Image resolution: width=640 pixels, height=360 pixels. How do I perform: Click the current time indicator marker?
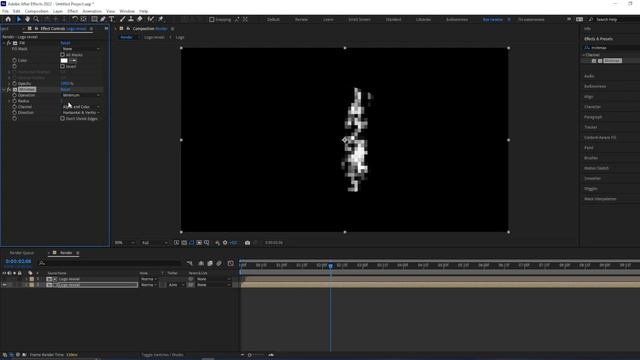[331, 266]
